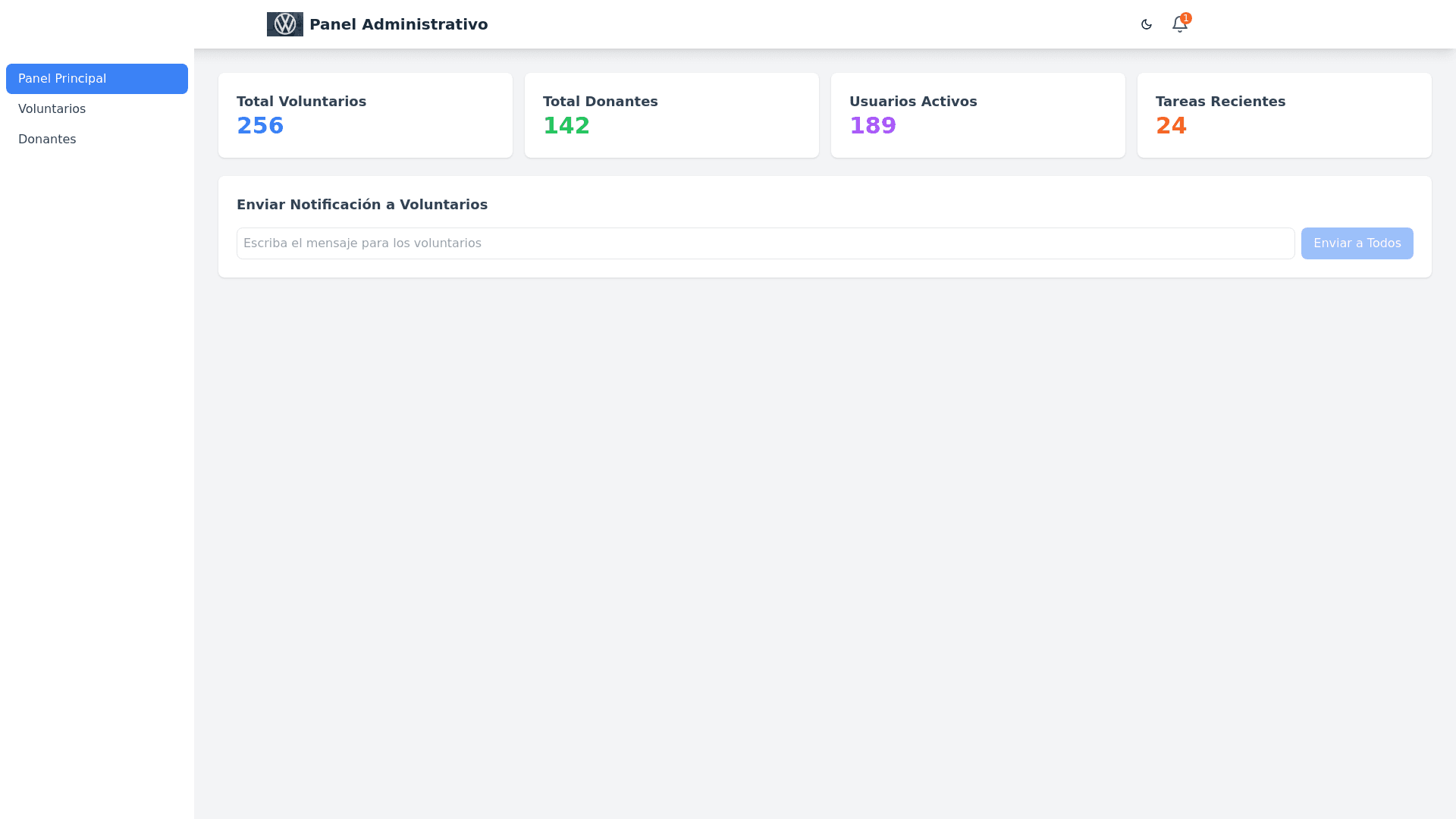Click the orange 24 recent tasks count
The image size is (1456, 819).
coord(1170,126)
